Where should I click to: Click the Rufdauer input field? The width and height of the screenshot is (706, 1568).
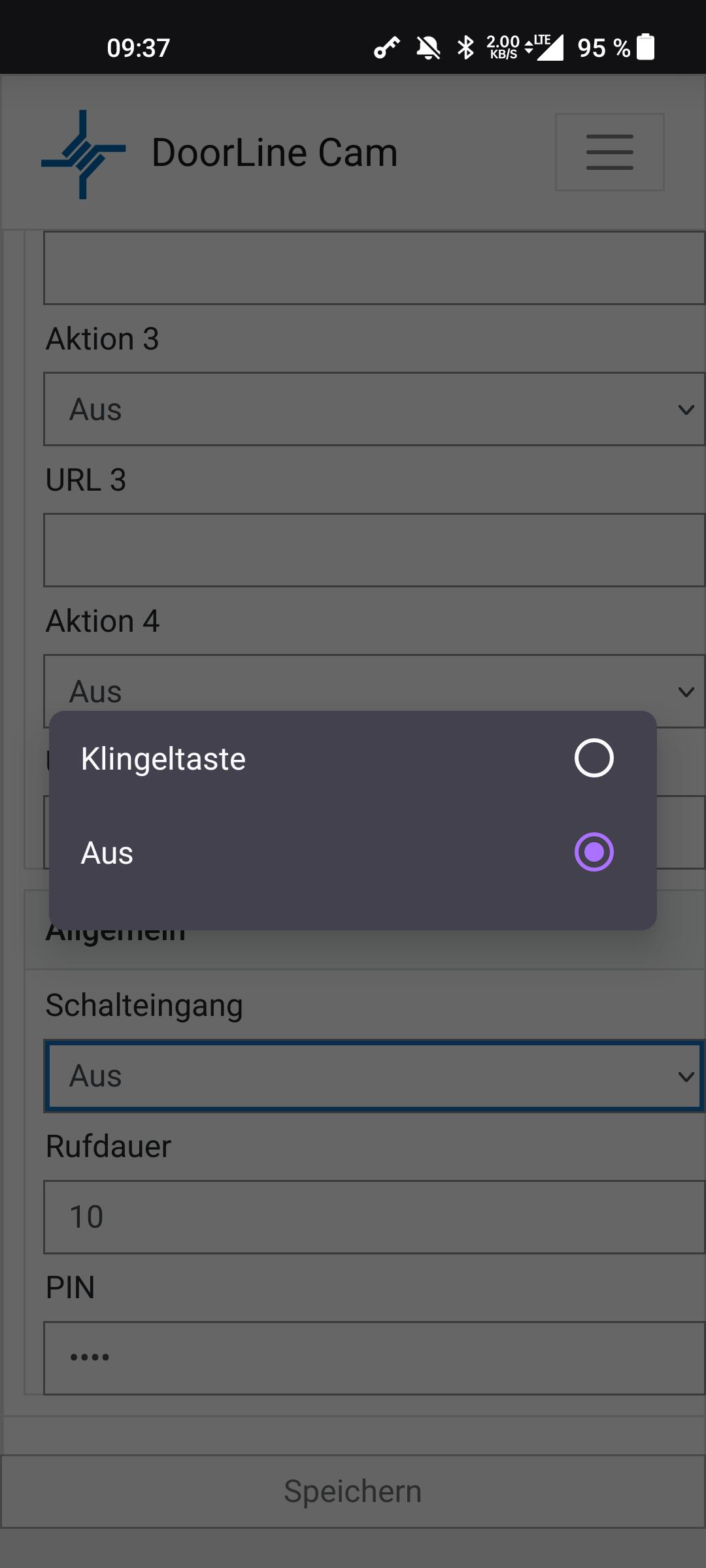[374, 1217]
